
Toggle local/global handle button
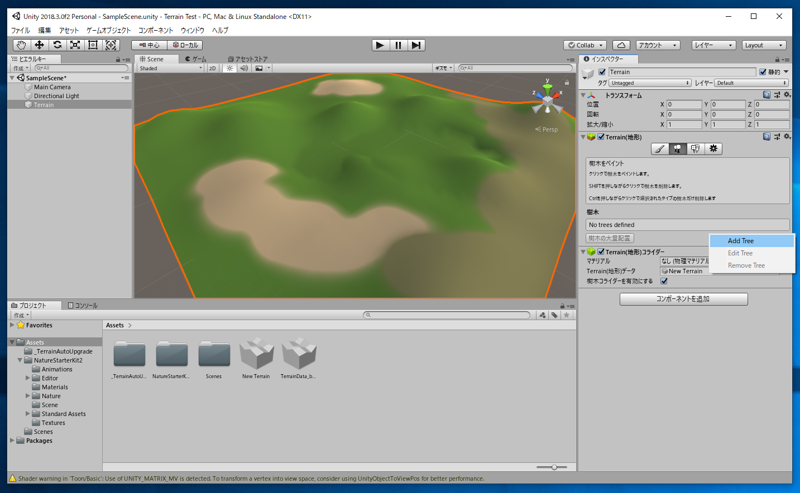tap(185, 45)
